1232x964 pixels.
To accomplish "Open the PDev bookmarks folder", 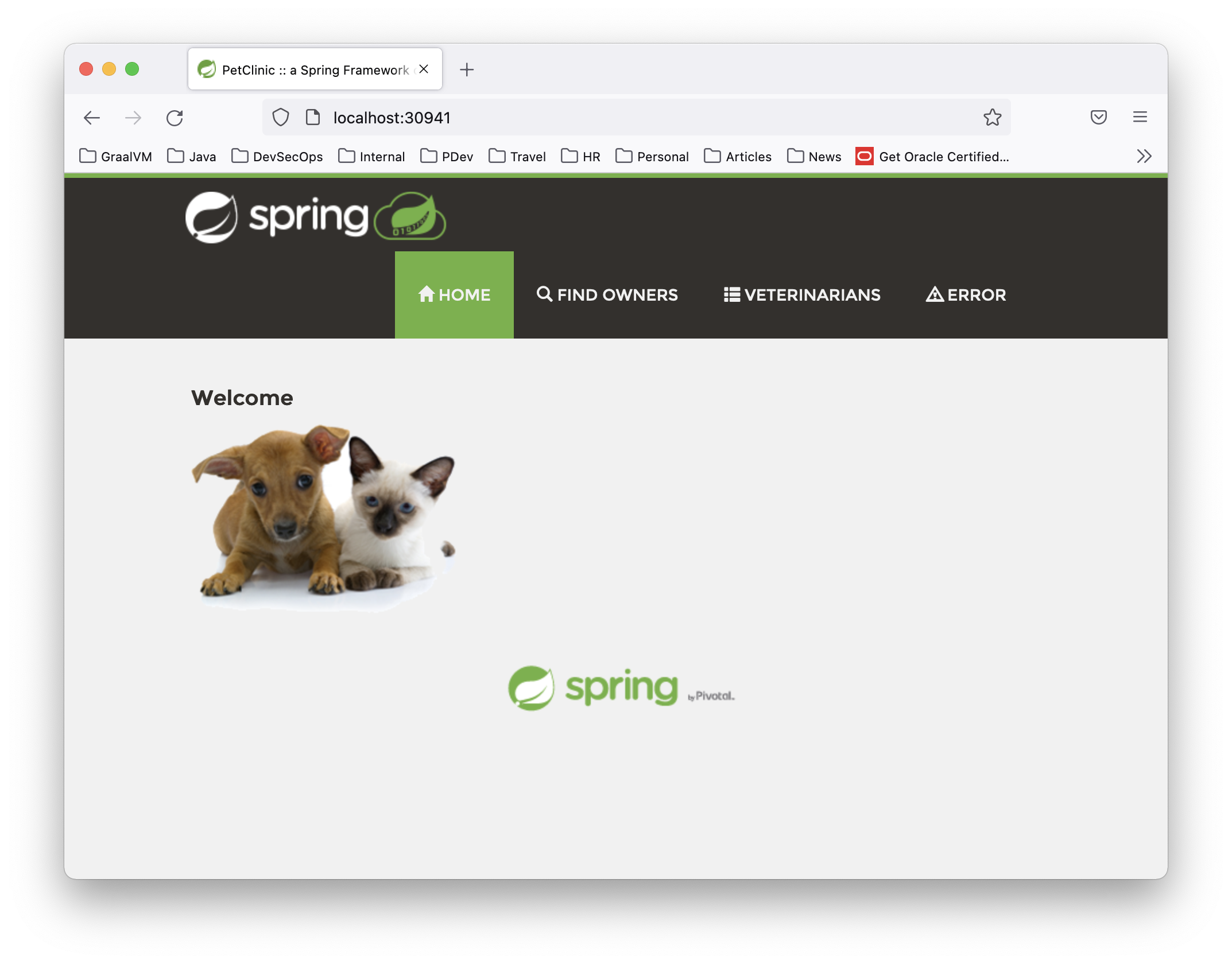I will point(446,156).
